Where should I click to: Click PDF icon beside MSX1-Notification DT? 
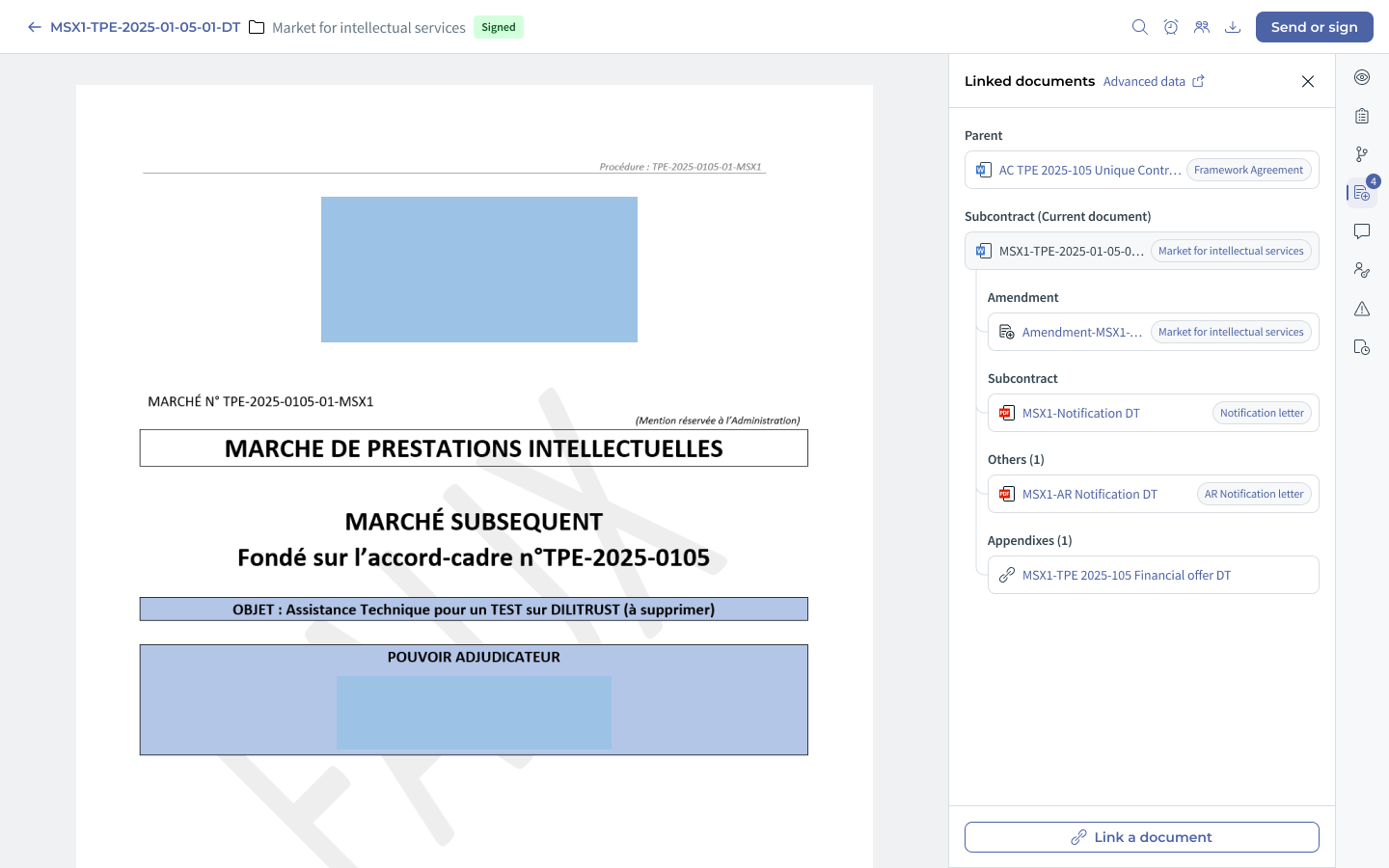click(x=1007, y=413)
